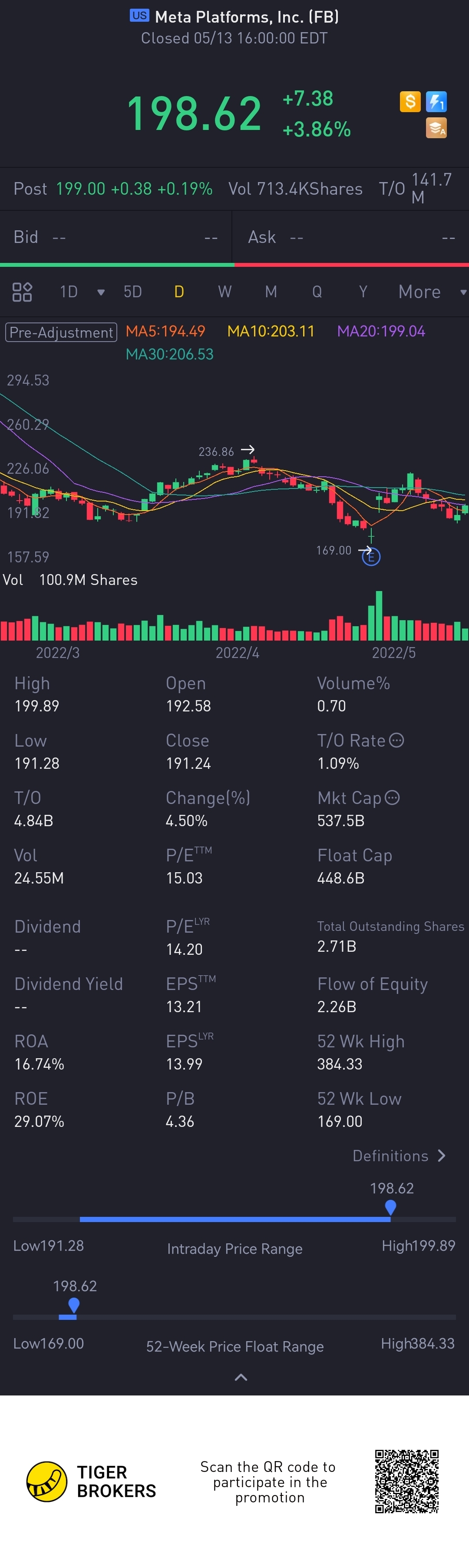The image size is (469, 1568).
Task: Collapse the stock details panel chevron
Action: pyautogui.click(x=241, y=1378)
